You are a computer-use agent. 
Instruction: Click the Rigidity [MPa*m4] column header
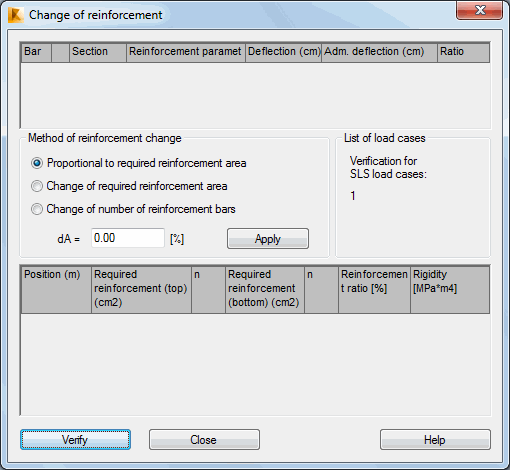[x=450, y=289]
